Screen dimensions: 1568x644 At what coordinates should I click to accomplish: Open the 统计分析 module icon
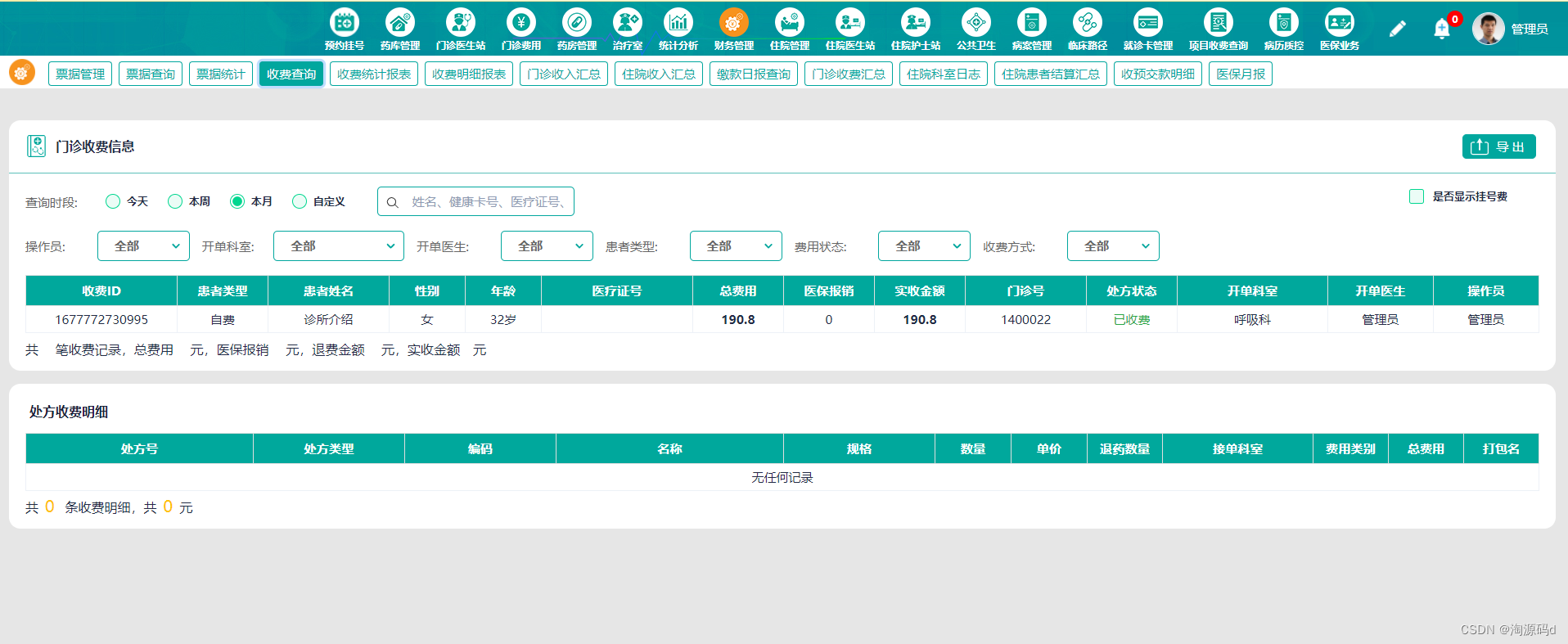point(678,23)
